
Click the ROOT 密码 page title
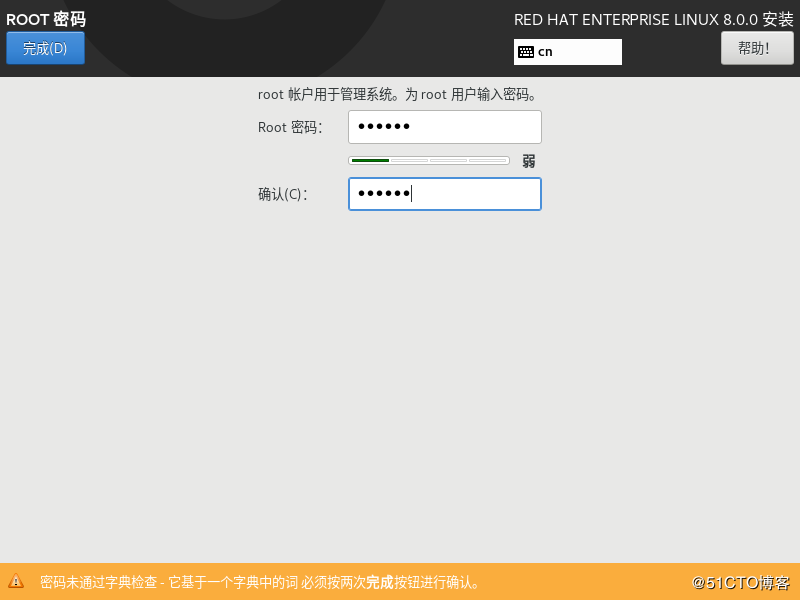(46, 18)
